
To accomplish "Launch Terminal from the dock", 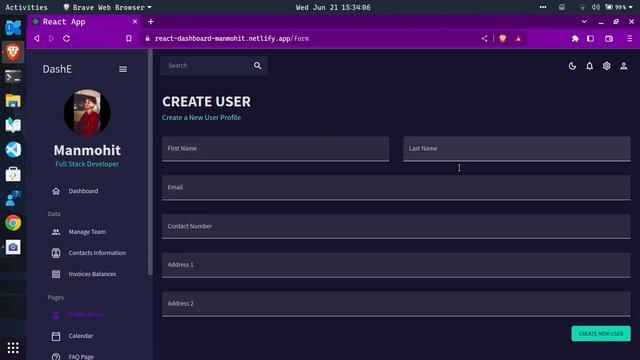I will pos(13,76).
